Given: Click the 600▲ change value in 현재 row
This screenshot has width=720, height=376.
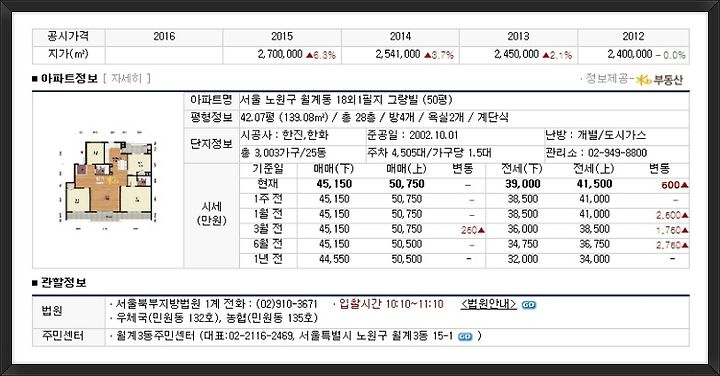Looking at the screenshot, I should 675,185.
